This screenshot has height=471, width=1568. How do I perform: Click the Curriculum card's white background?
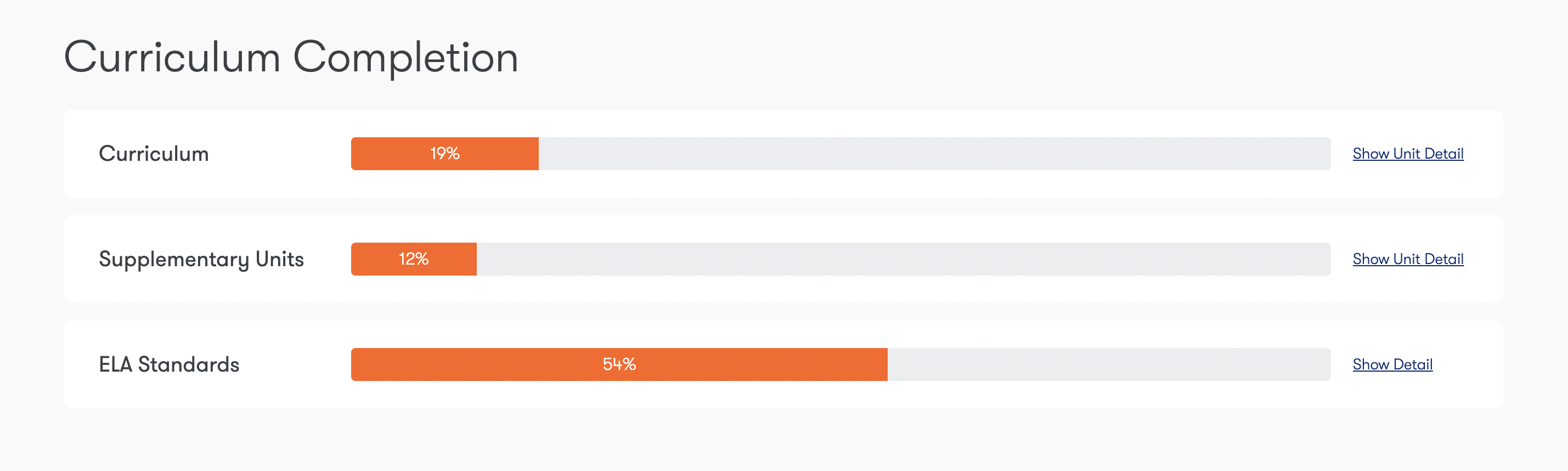click(783, 183)
